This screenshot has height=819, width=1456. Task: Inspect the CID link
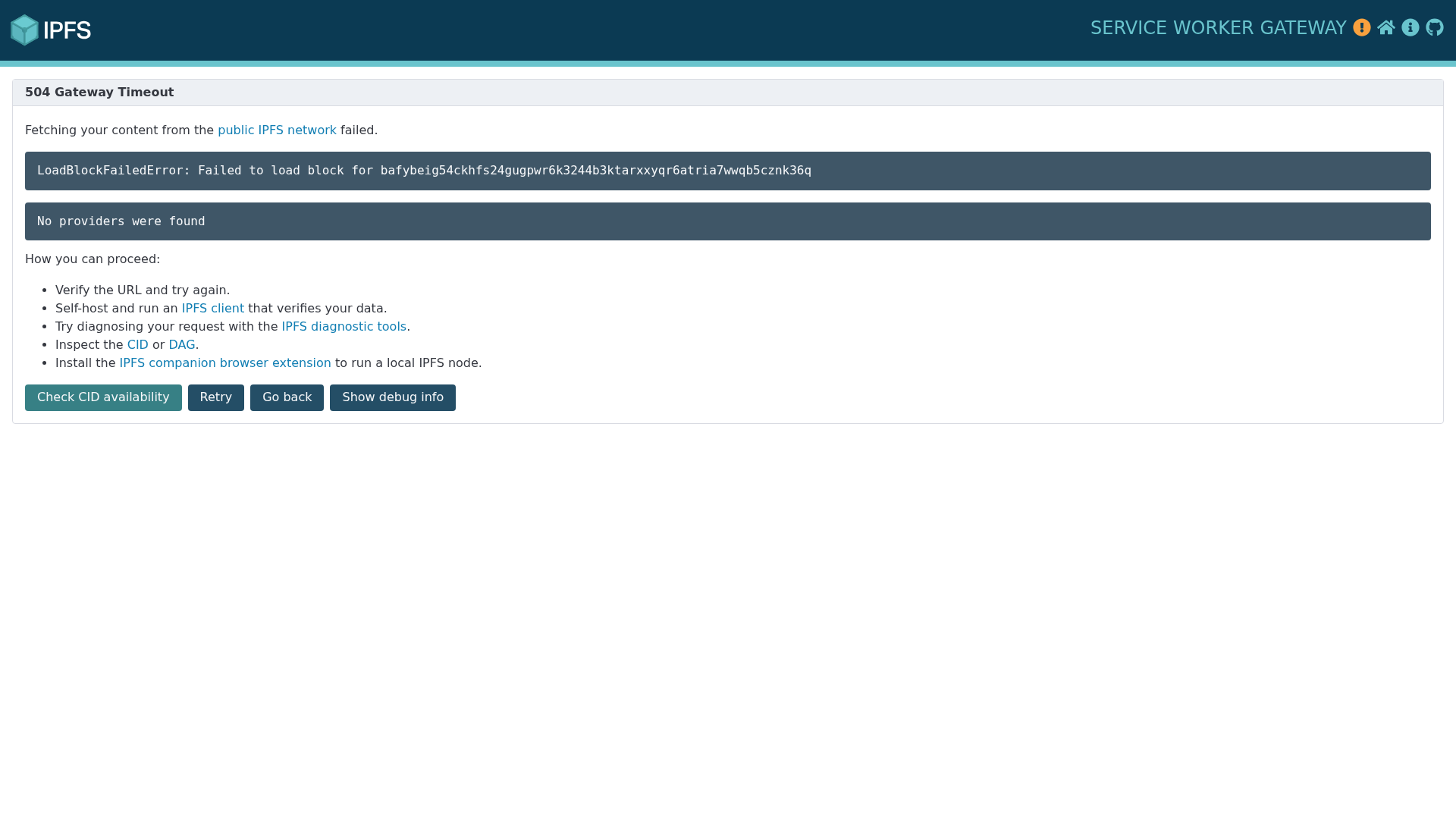tap(138, 345)
